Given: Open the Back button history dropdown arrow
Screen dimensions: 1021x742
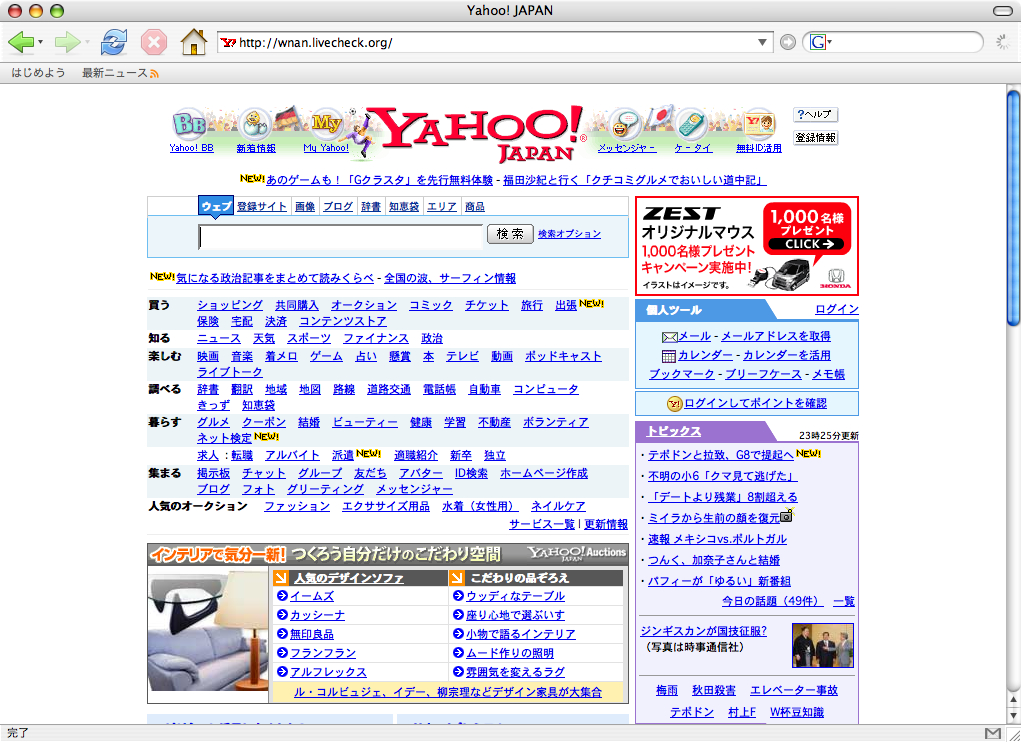Looking at the screenshot, I should (x=40, y=43).
